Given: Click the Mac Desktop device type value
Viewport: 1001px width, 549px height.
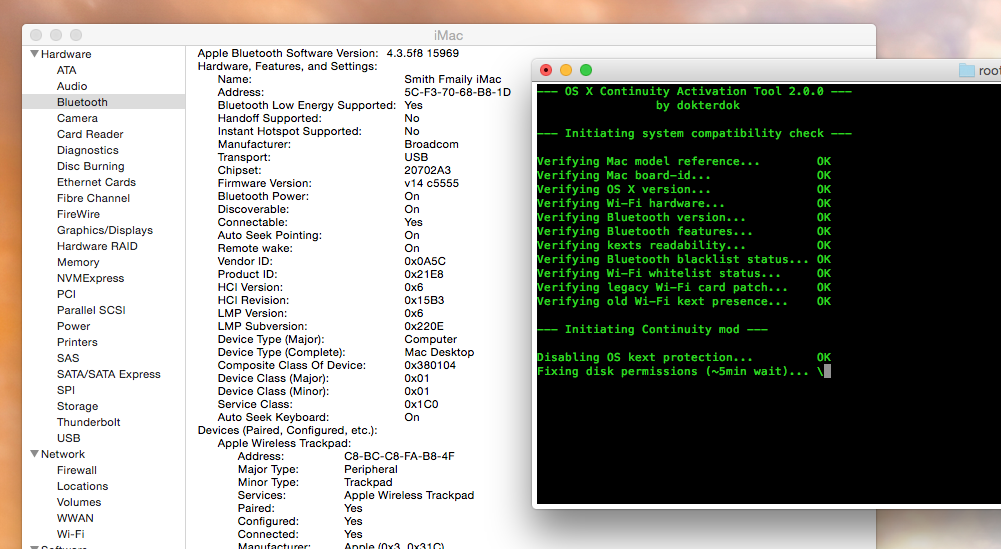Looking at the screenshot, I should tap(439, 352).
